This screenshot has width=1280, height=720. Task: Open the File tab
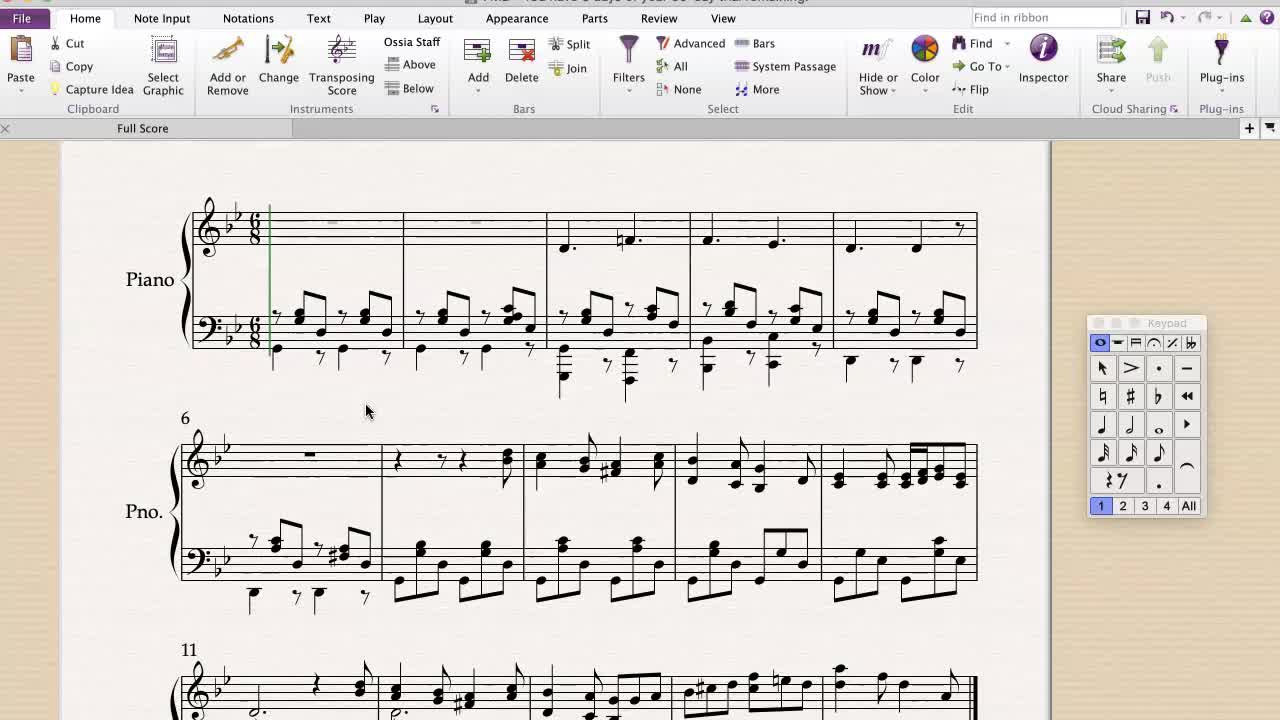tap(21, 18)
